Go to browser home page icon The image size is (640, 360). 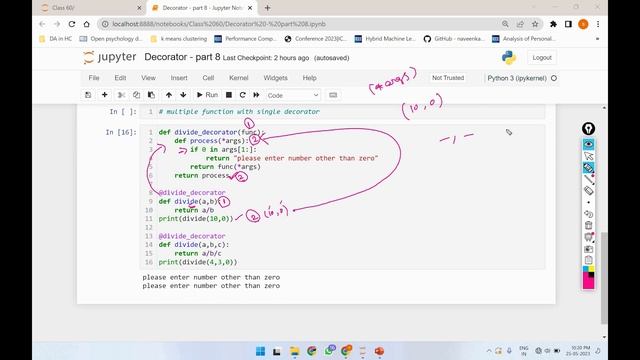pos(87,24)
